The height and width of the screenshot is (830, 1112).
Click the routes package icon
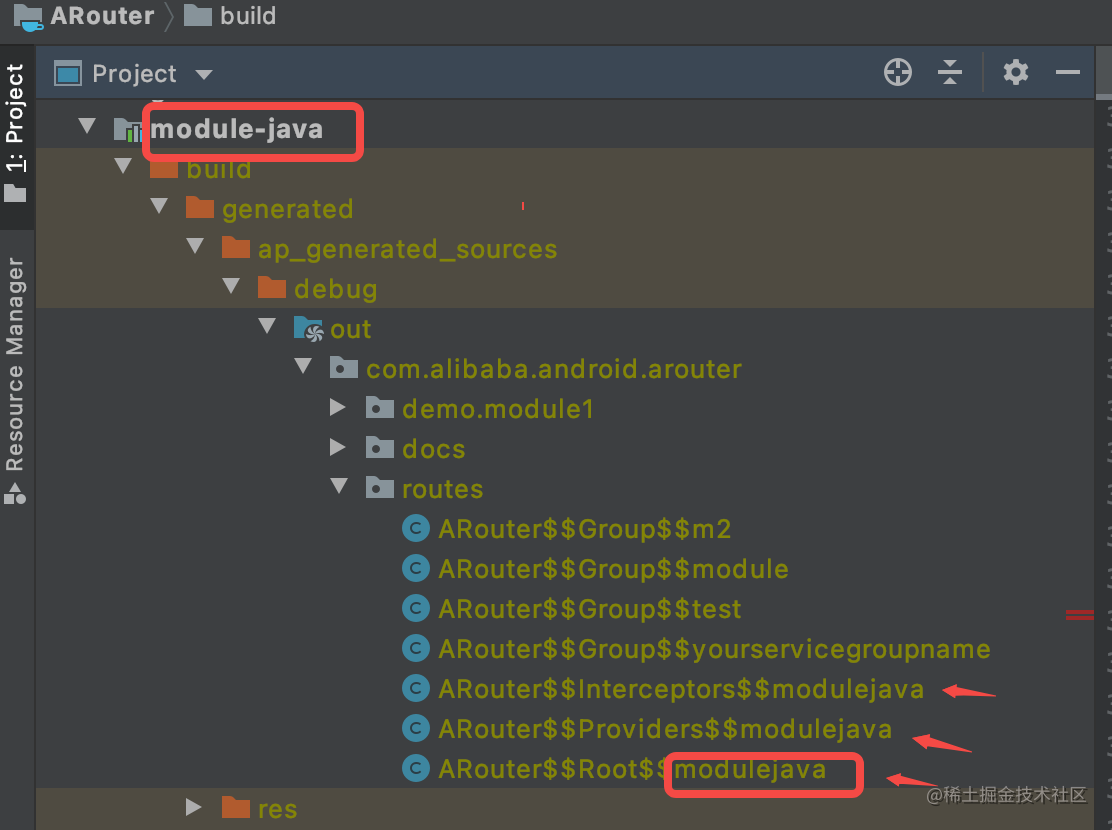(380, 487)
